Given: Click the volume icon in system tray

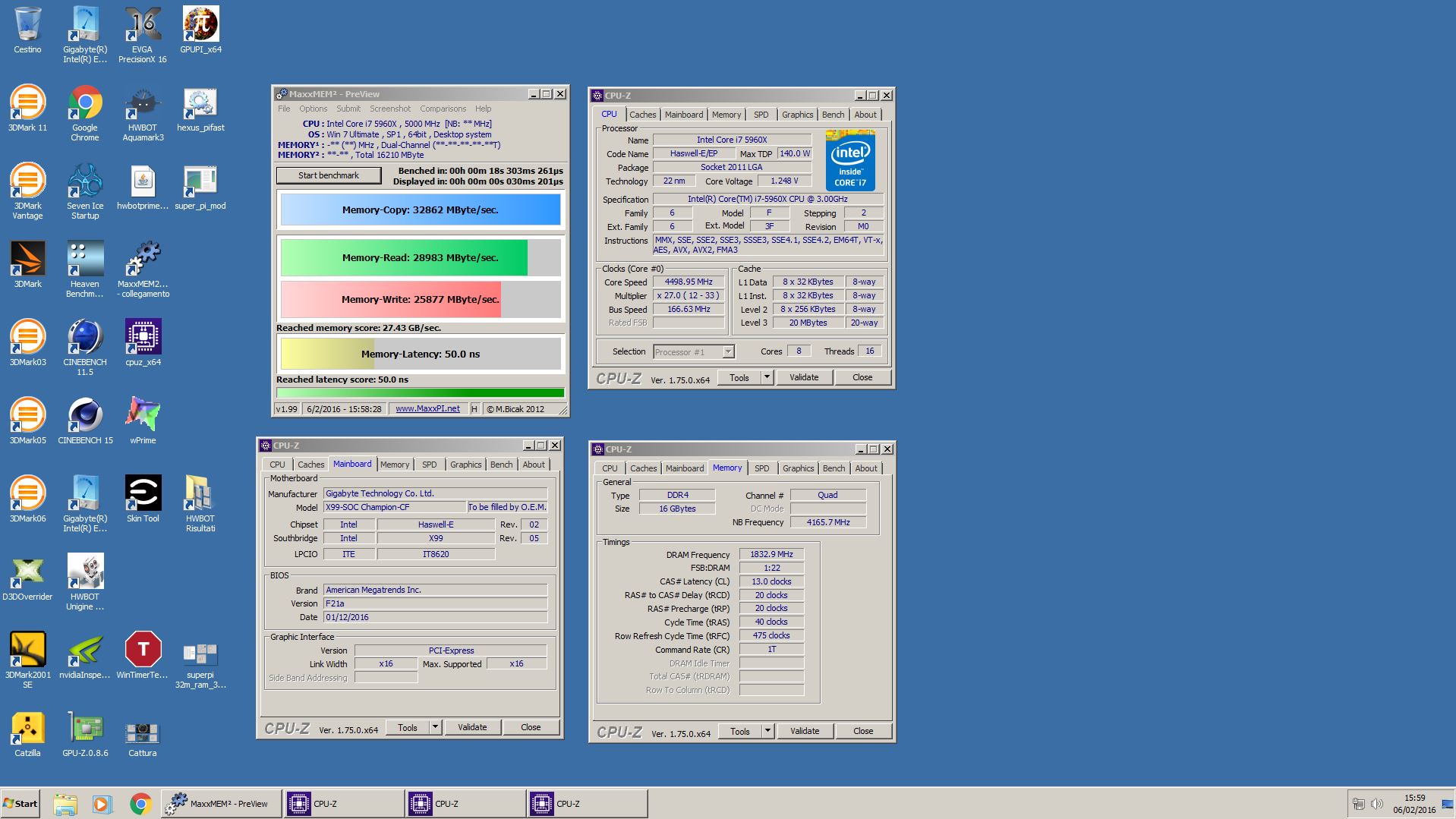Looking at the screenshot, I should point(1376,804).
